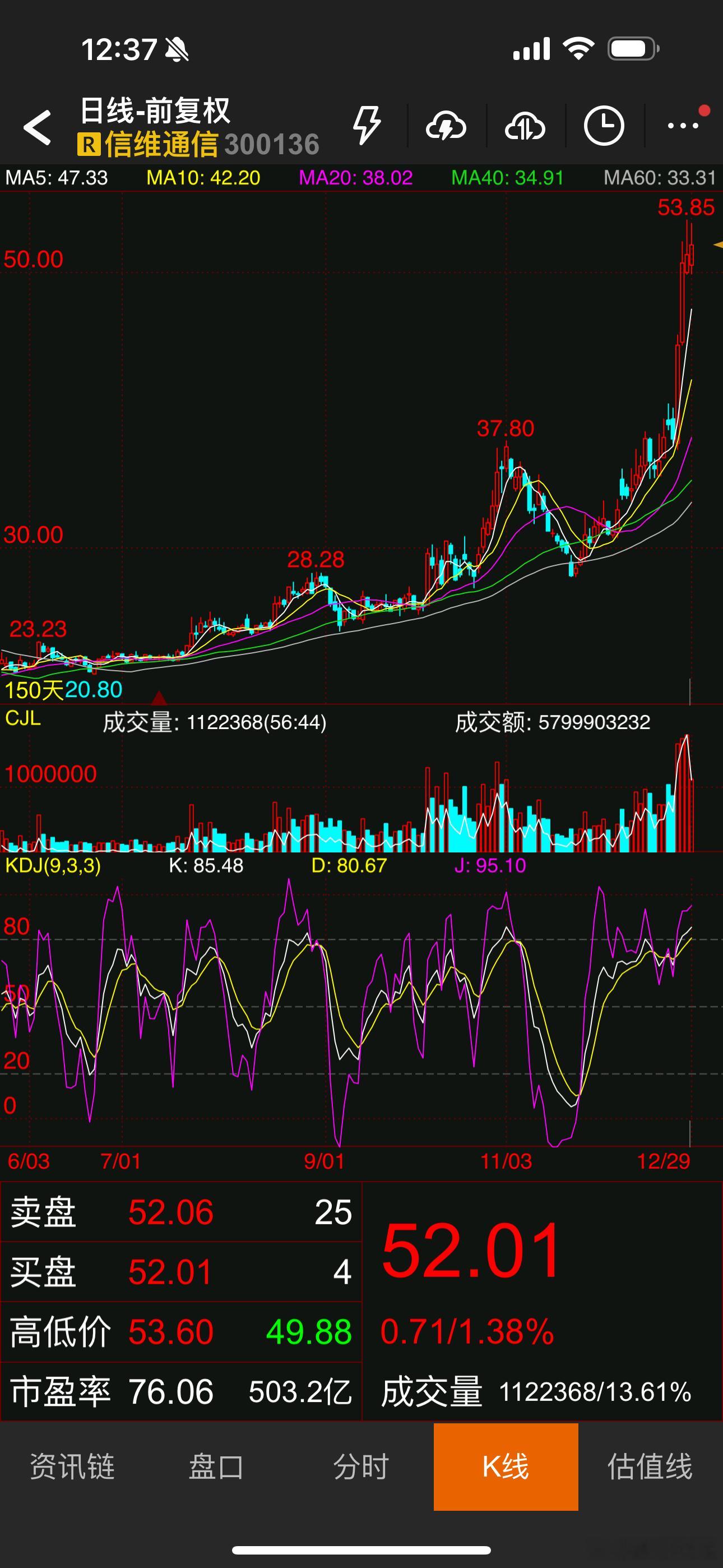Tap the 卖盘 volume 25
Screen dimensions: 723x1568
333,1212
